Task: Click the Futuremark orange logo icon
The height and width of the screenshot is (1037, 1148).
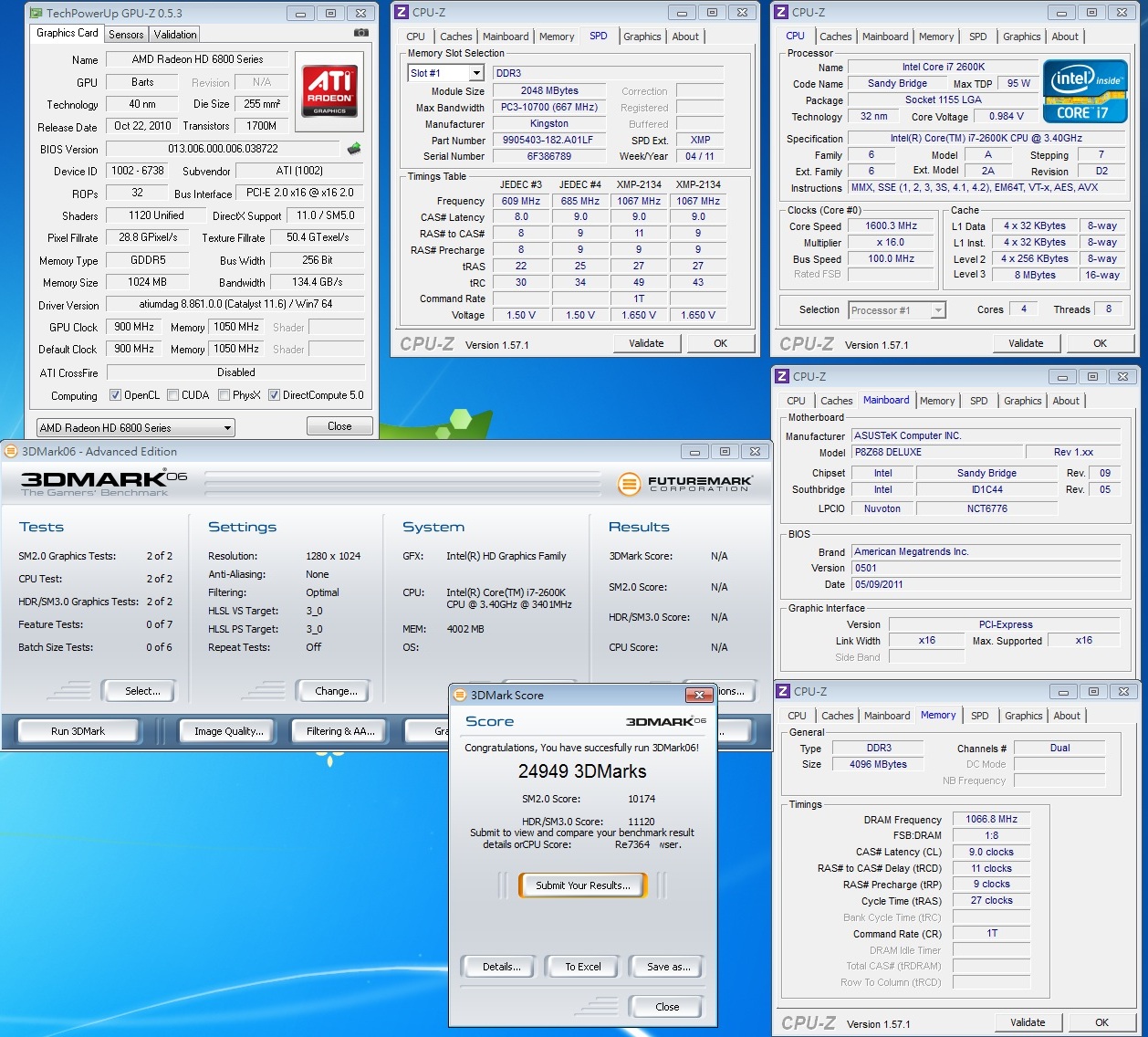Action: click(x=629, y=484)
